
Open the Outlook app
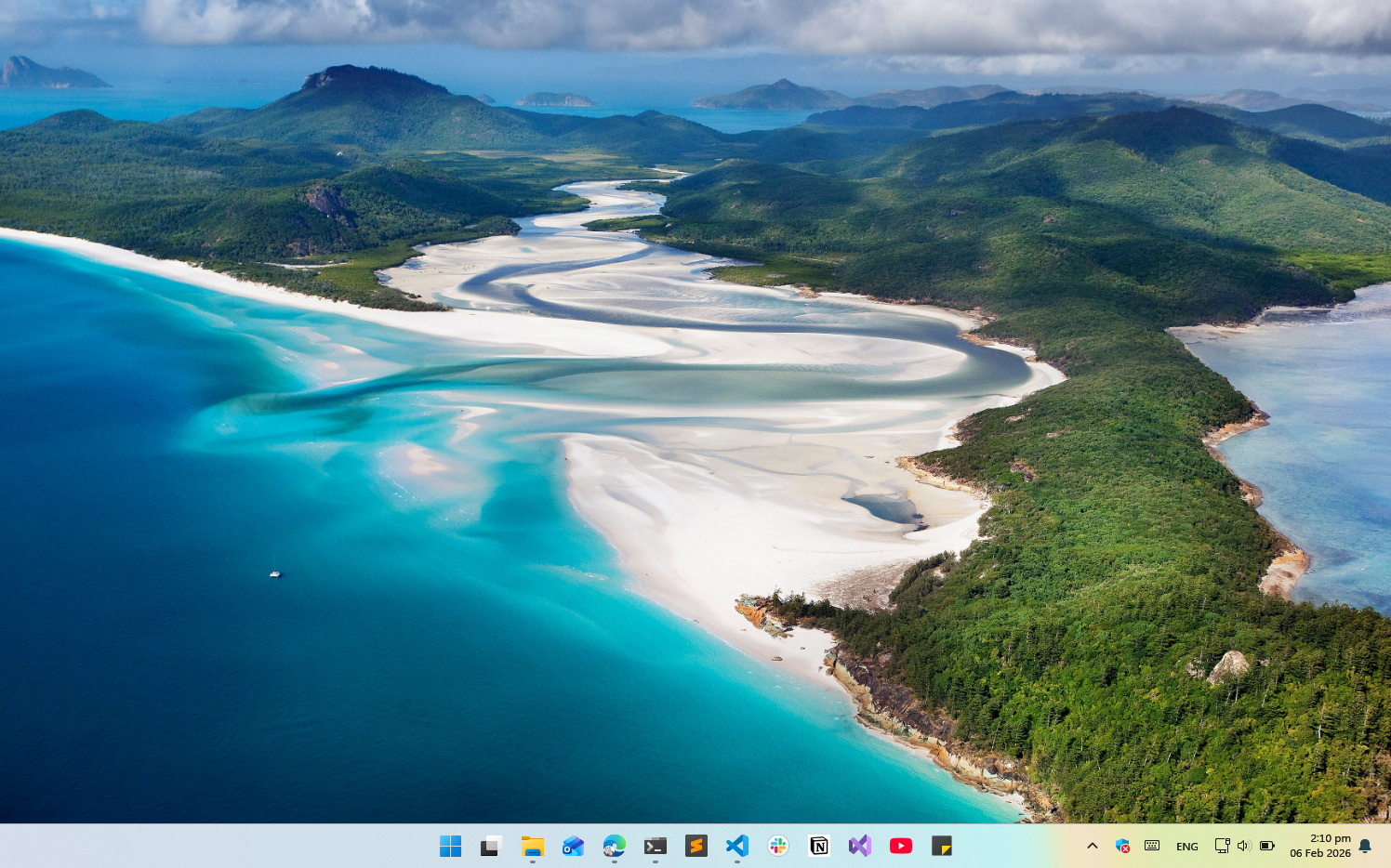[x=573, y=846]
